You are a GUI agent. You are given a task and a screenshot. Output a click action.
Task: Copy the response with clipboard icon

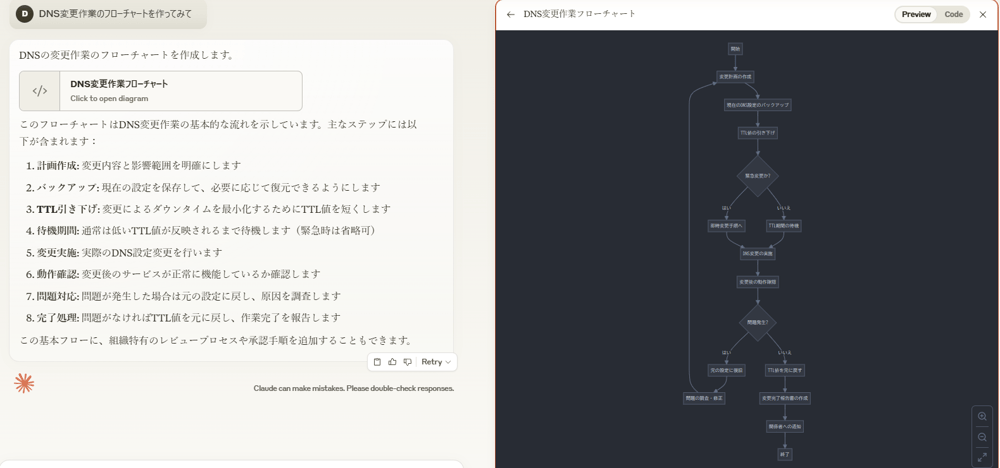(377, 362)
